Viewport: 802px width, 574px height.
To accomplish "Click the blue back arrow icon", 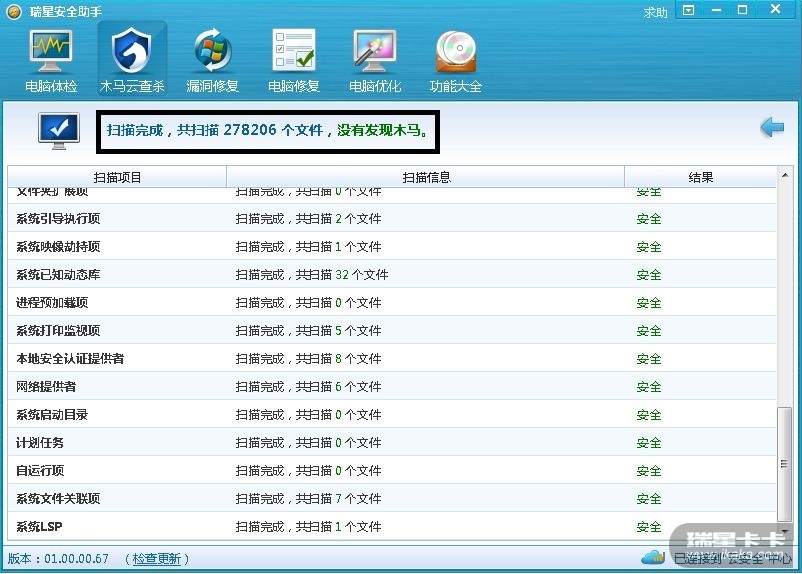I will (x=771, y=128).
